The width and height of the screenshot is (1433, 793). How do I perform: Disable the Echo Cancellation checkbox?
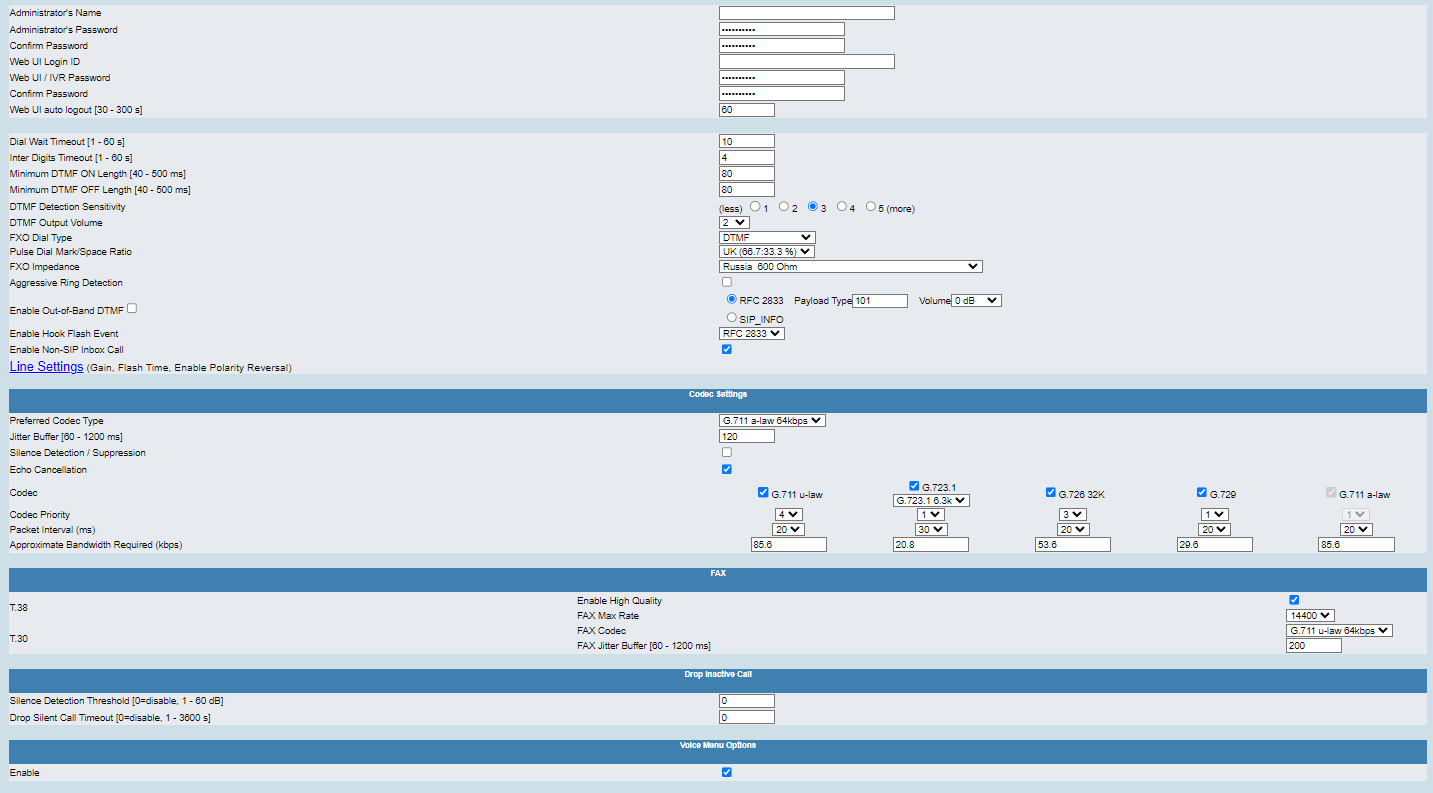point(727,469)
